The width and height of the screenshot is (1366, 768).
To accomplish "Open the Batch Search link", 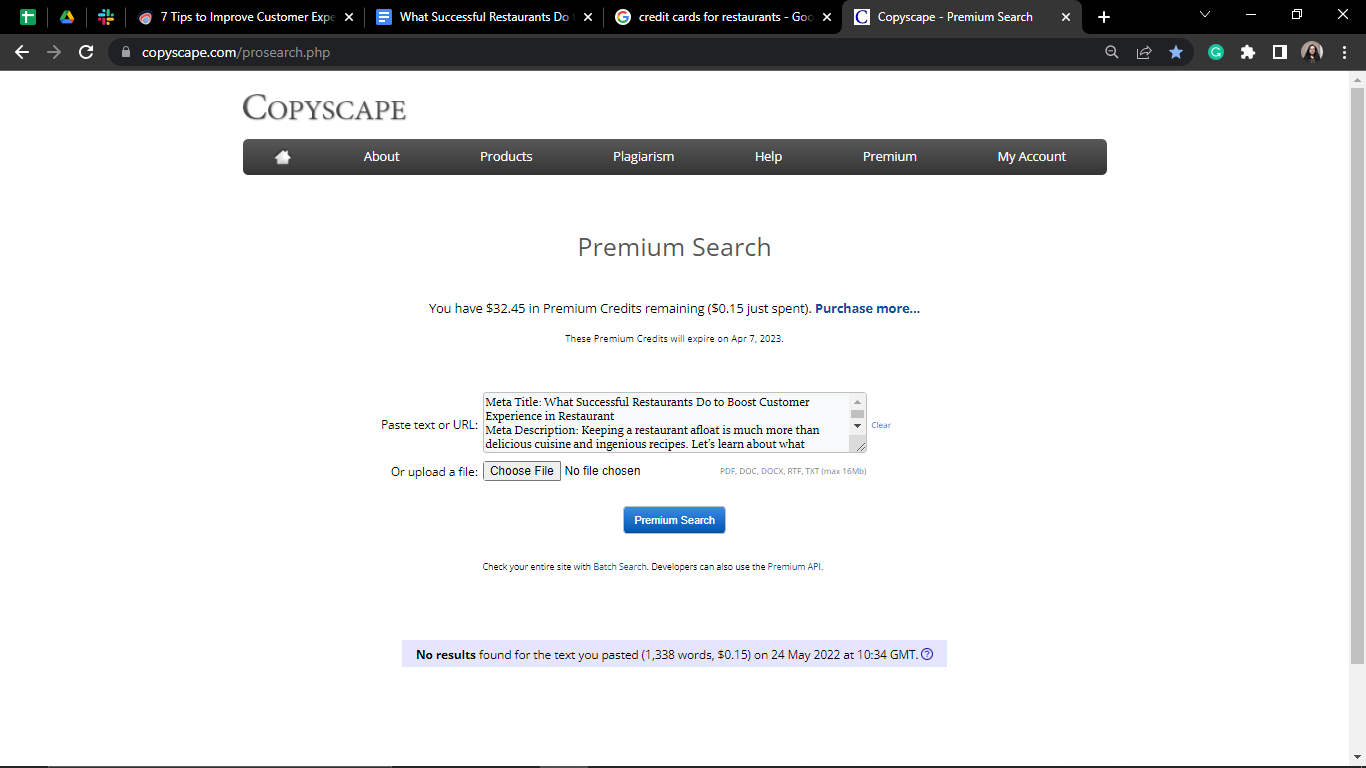I will click(x=620, y=567).
